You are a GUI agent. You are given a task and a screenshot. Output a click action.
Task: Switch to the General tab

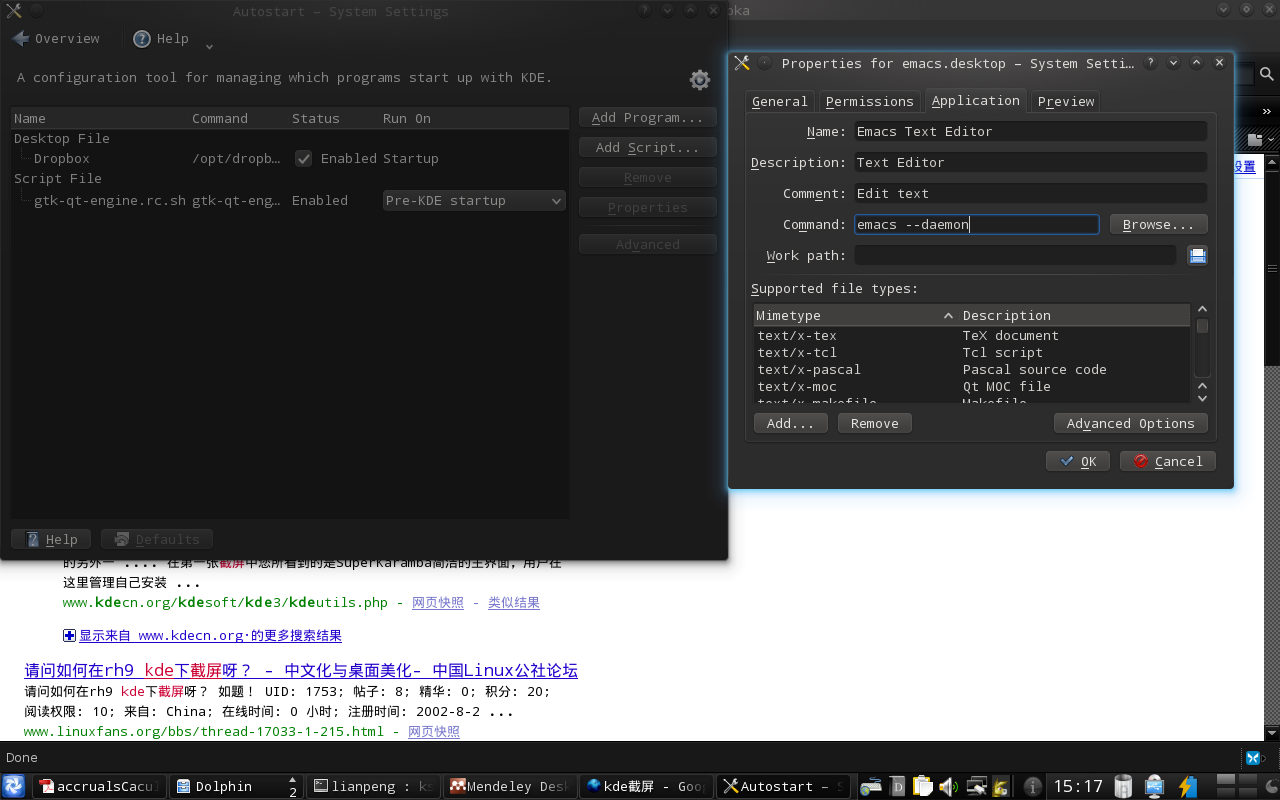click(780, 102)
